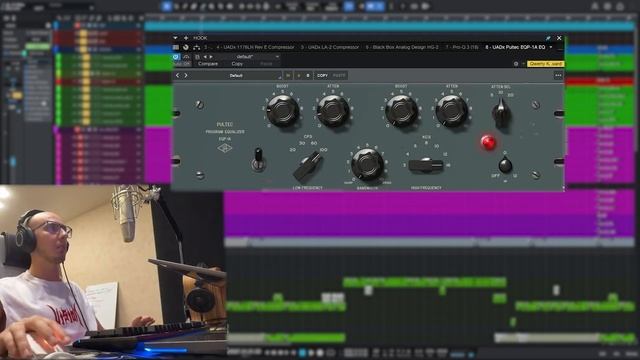Screen dimensions: 640x360
Task: Switch to the 5 - UADx LA-2 Compressor tab
Action: pyautogui.click(x=330, y=47)
